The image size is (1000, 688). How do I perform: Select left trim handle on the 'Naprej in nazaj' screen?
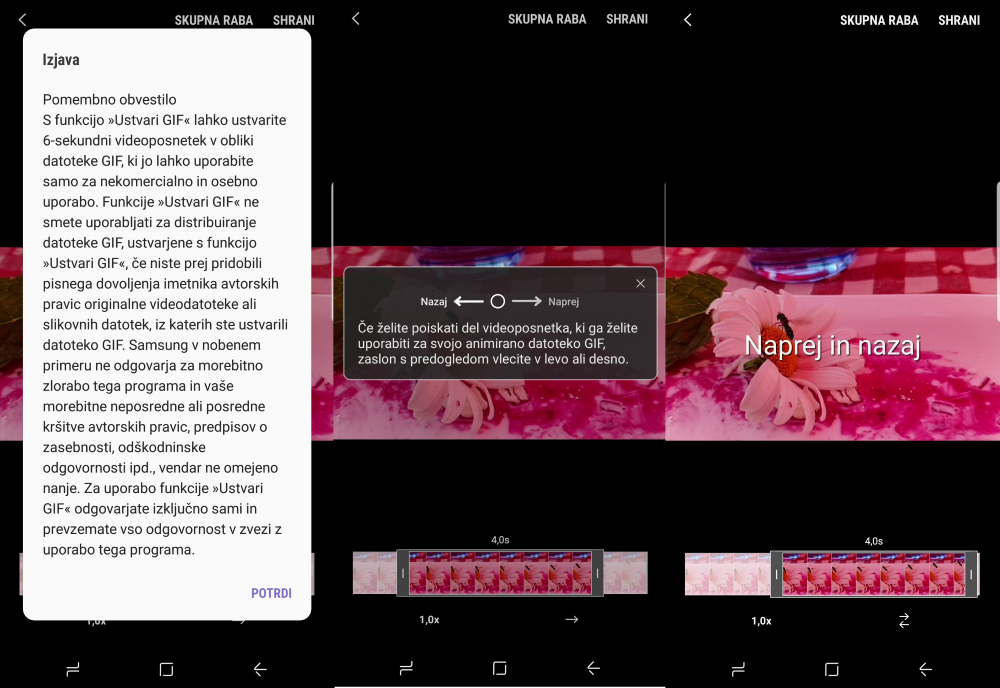(x=776, y=575)
